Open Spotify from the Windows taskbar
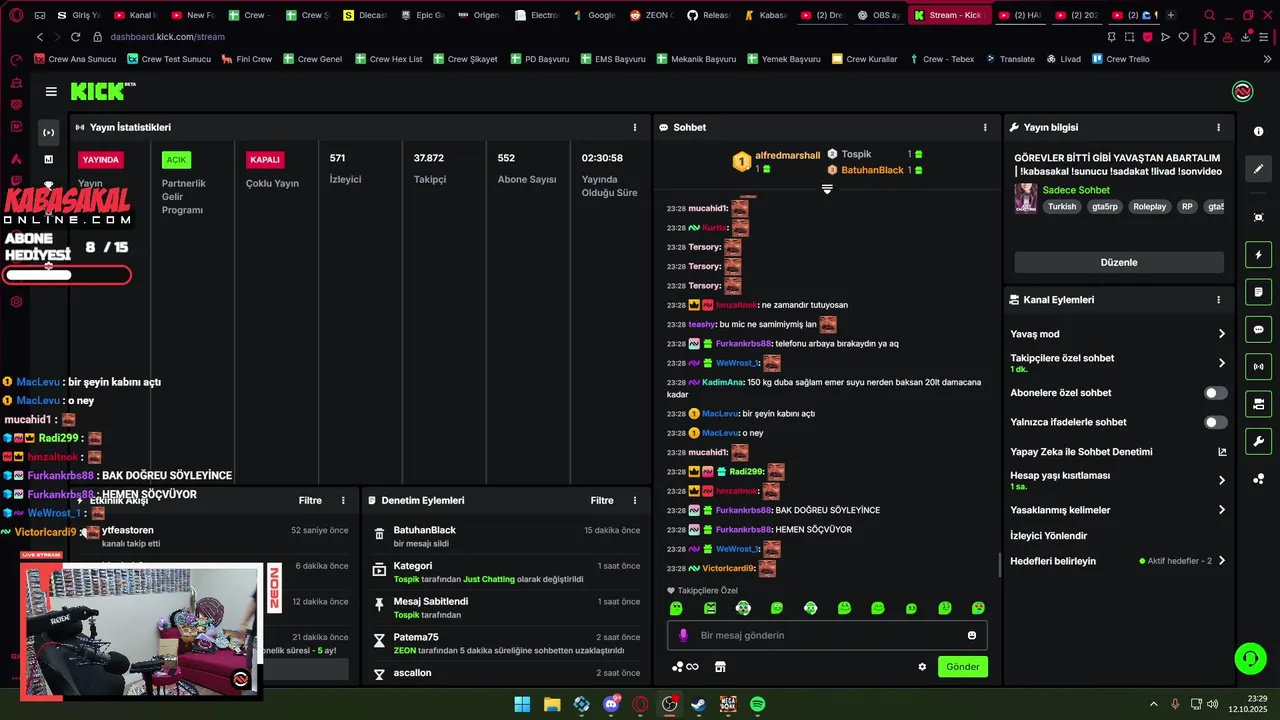Screen dimensions: 1280x720 click(758, 704)
